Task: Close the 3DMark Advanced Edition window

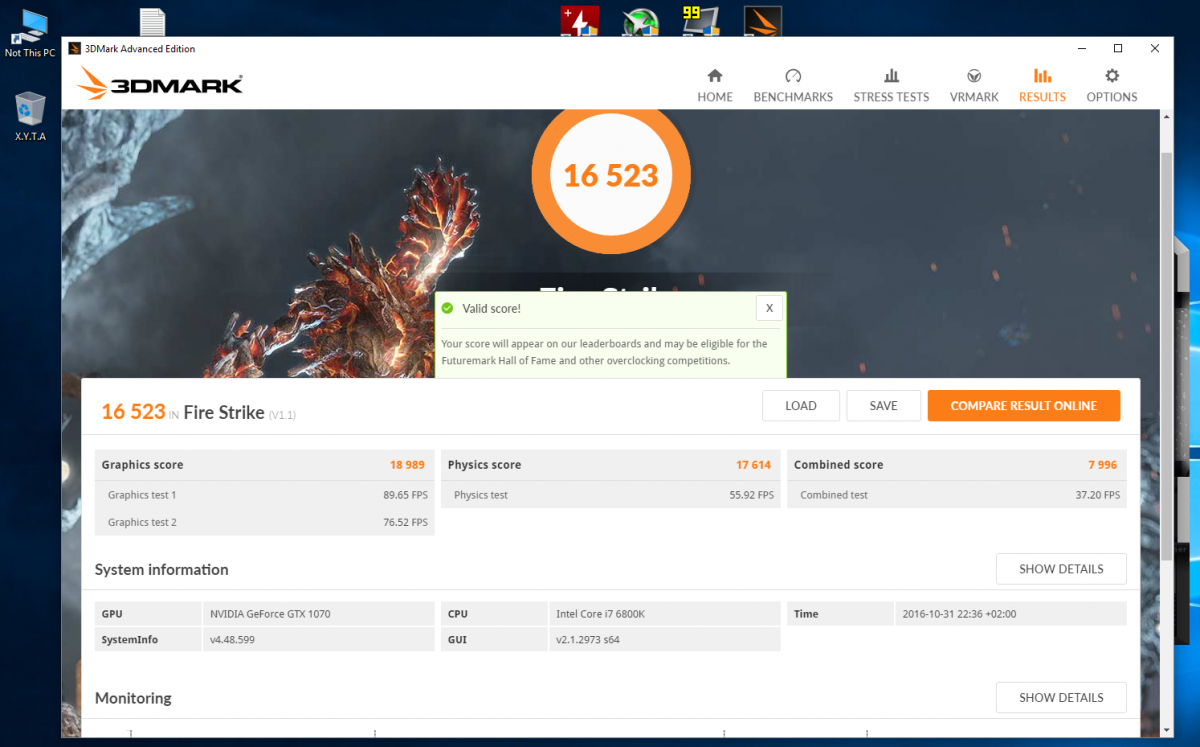Action: pyautogui.click(x=1155, y=49)
